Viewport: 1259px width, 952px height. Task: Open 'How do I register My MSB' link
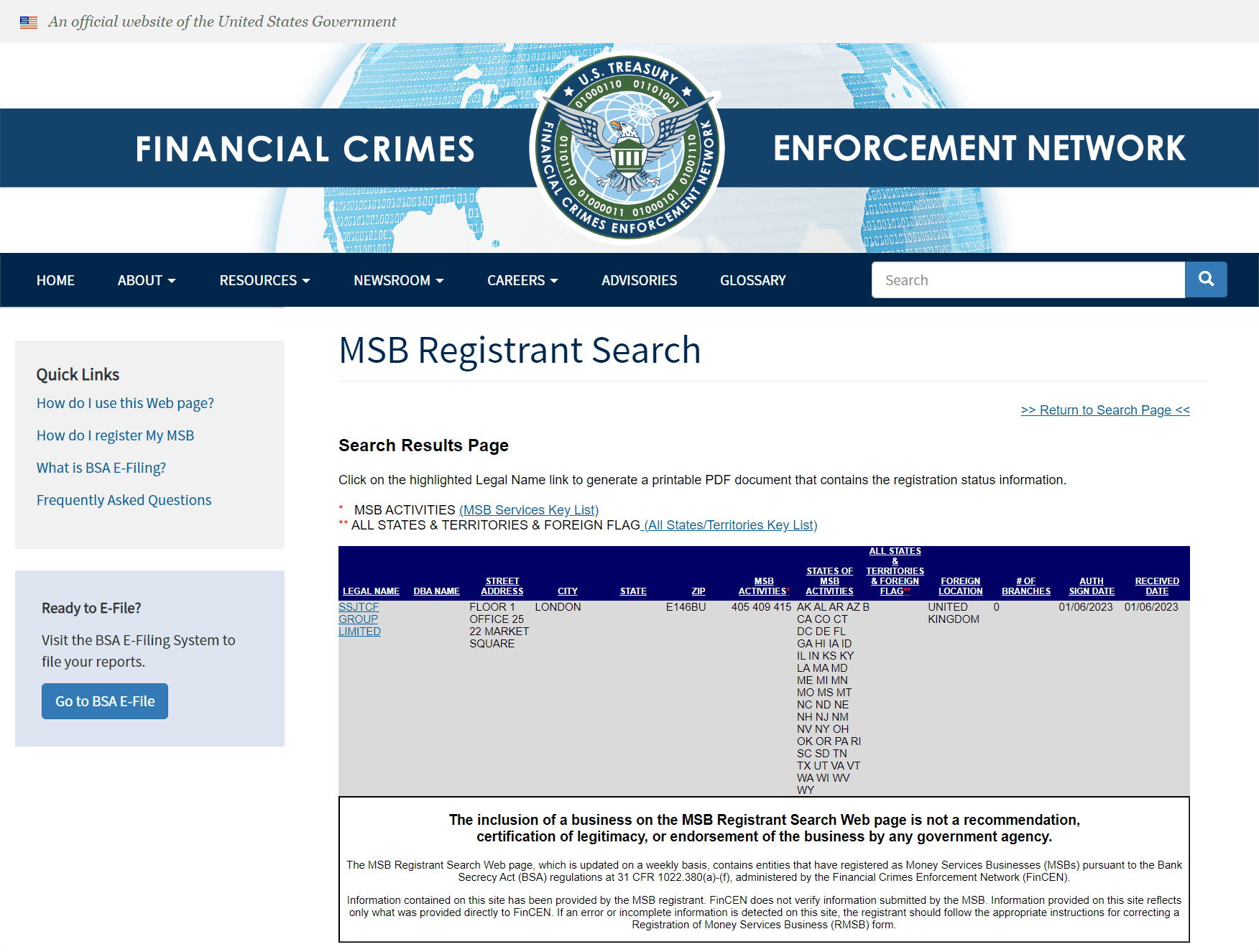pos(115,435)
